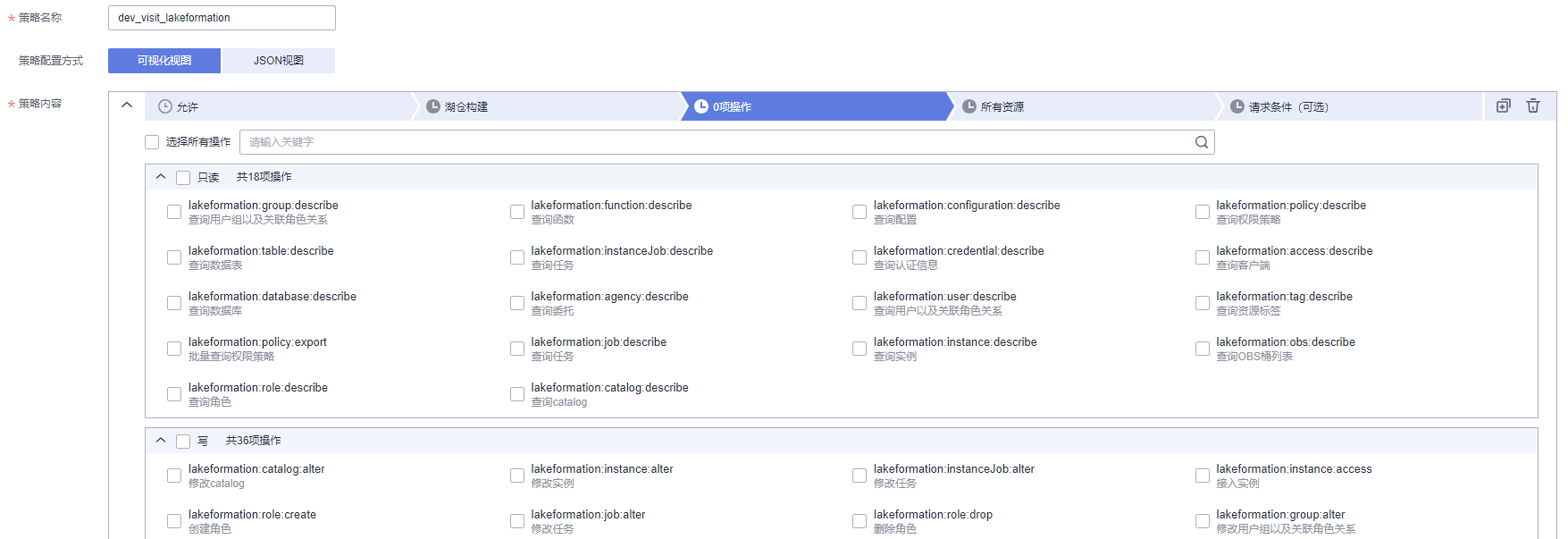Check lakeformation:database:describe
Viewport: 1568px width, 539px height.
174,303
